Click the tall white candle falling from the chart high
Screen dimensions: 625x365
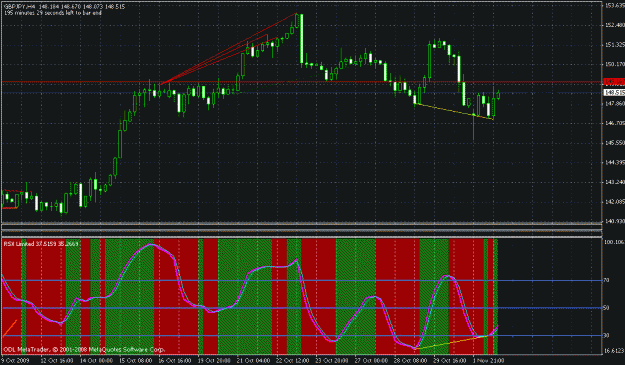tap(301, 39)
